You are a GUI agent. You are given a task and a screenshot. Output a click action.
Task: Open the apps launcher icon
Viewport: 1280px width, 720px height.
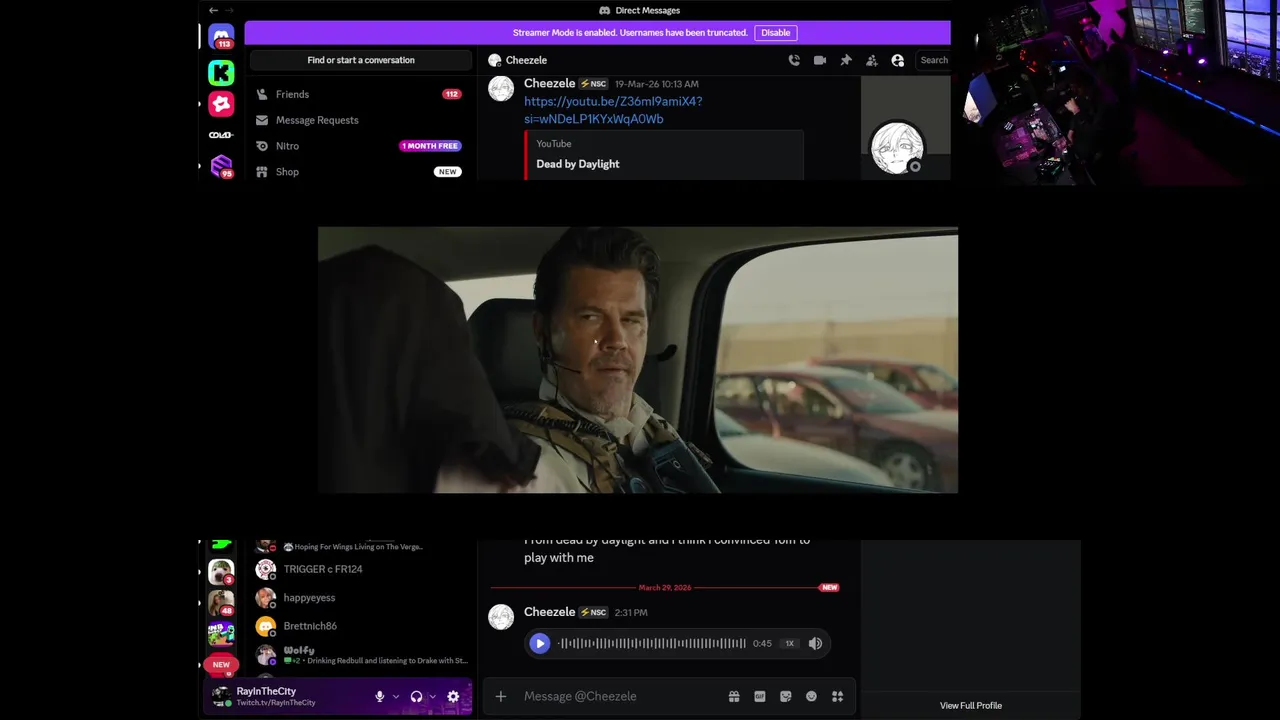(838, 696)
